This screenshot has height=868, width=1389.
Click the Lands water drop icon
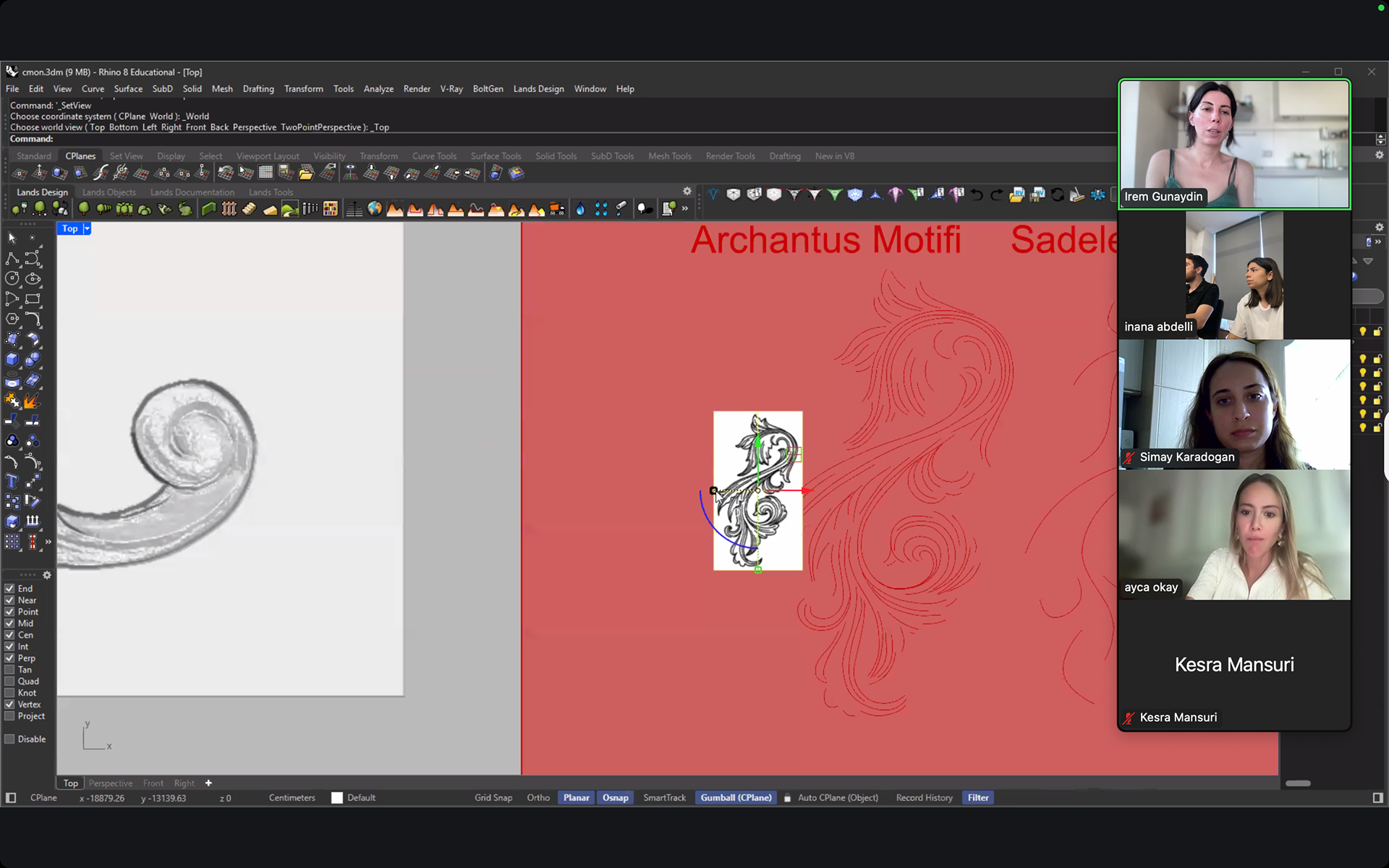click(x=580, y=209)
